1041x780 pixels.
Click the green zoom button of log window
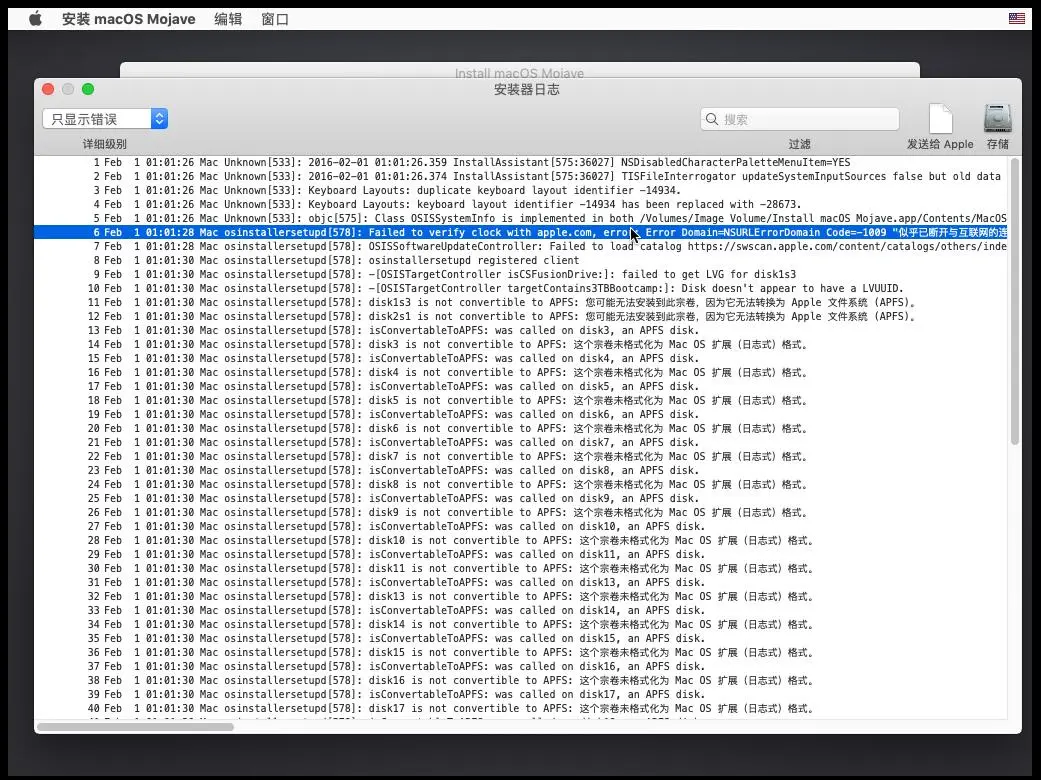click(x=88, y=89)
